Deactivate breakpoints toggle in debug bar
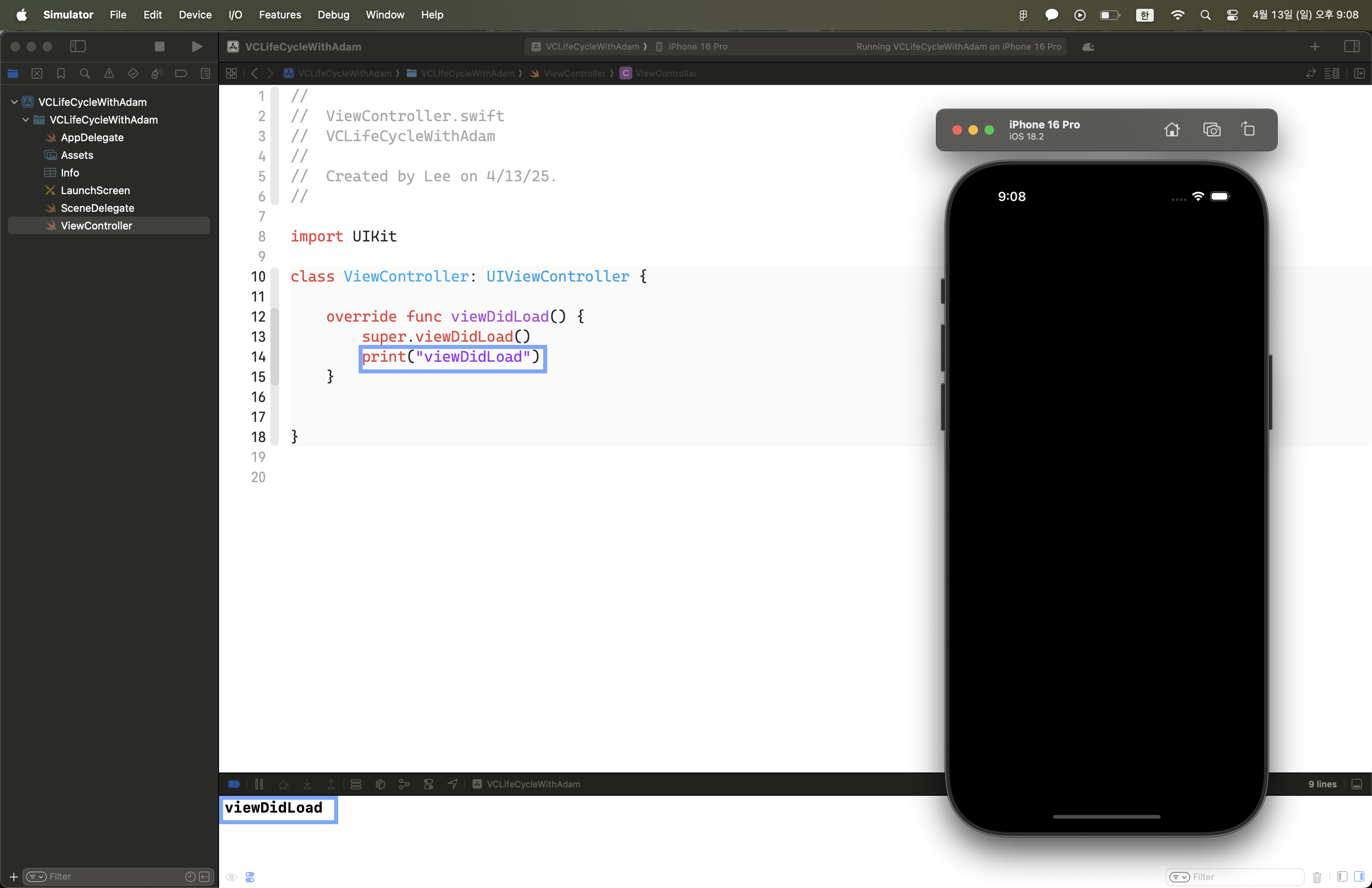This screenshot has height=888, width=1372. click(234, 784)
